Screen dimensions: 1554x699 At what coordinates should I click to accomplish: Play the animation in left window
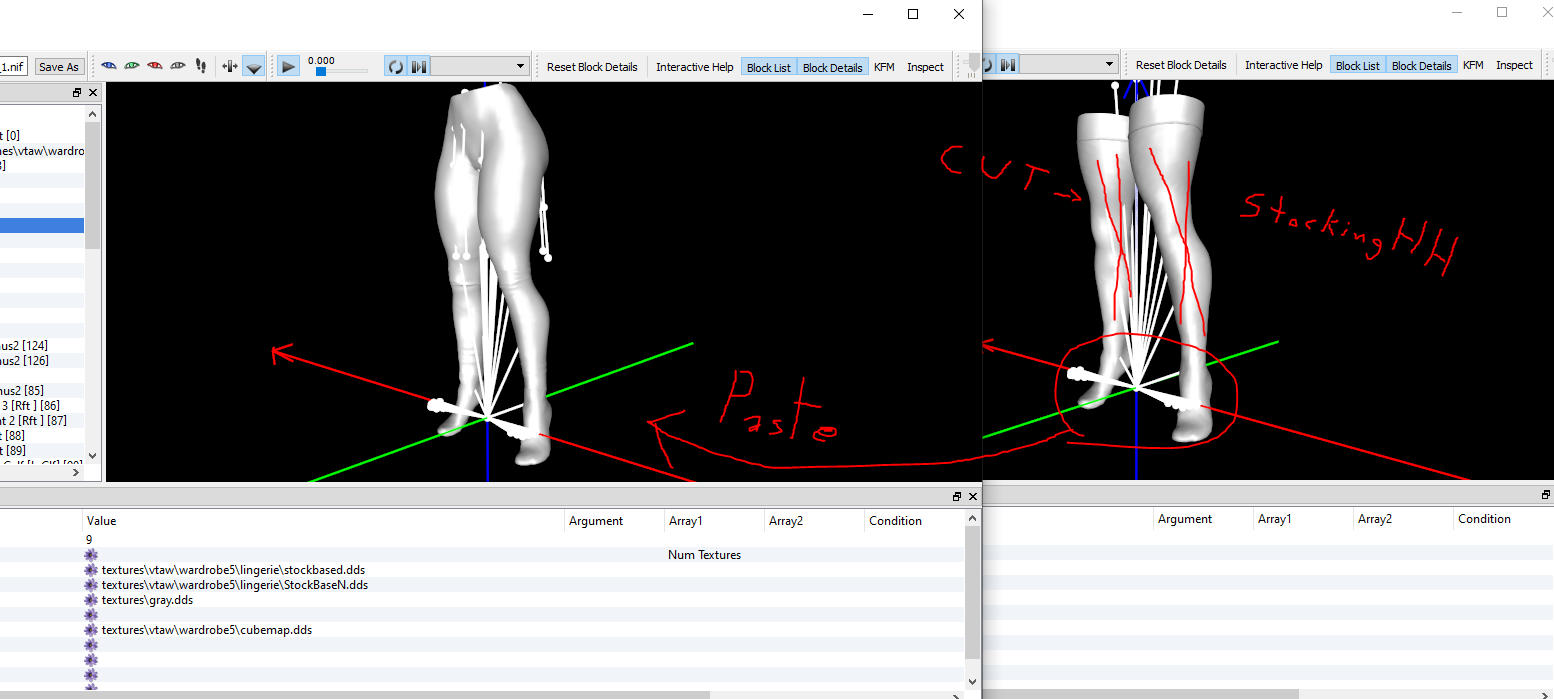tap(288, 66)
